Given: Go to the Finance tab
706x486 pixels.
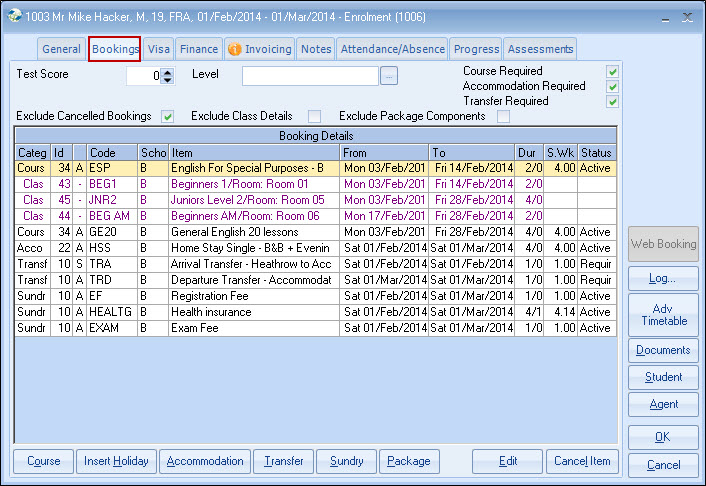Looking at the screenshot, I should pyautogui.click(x=199, y=49).
